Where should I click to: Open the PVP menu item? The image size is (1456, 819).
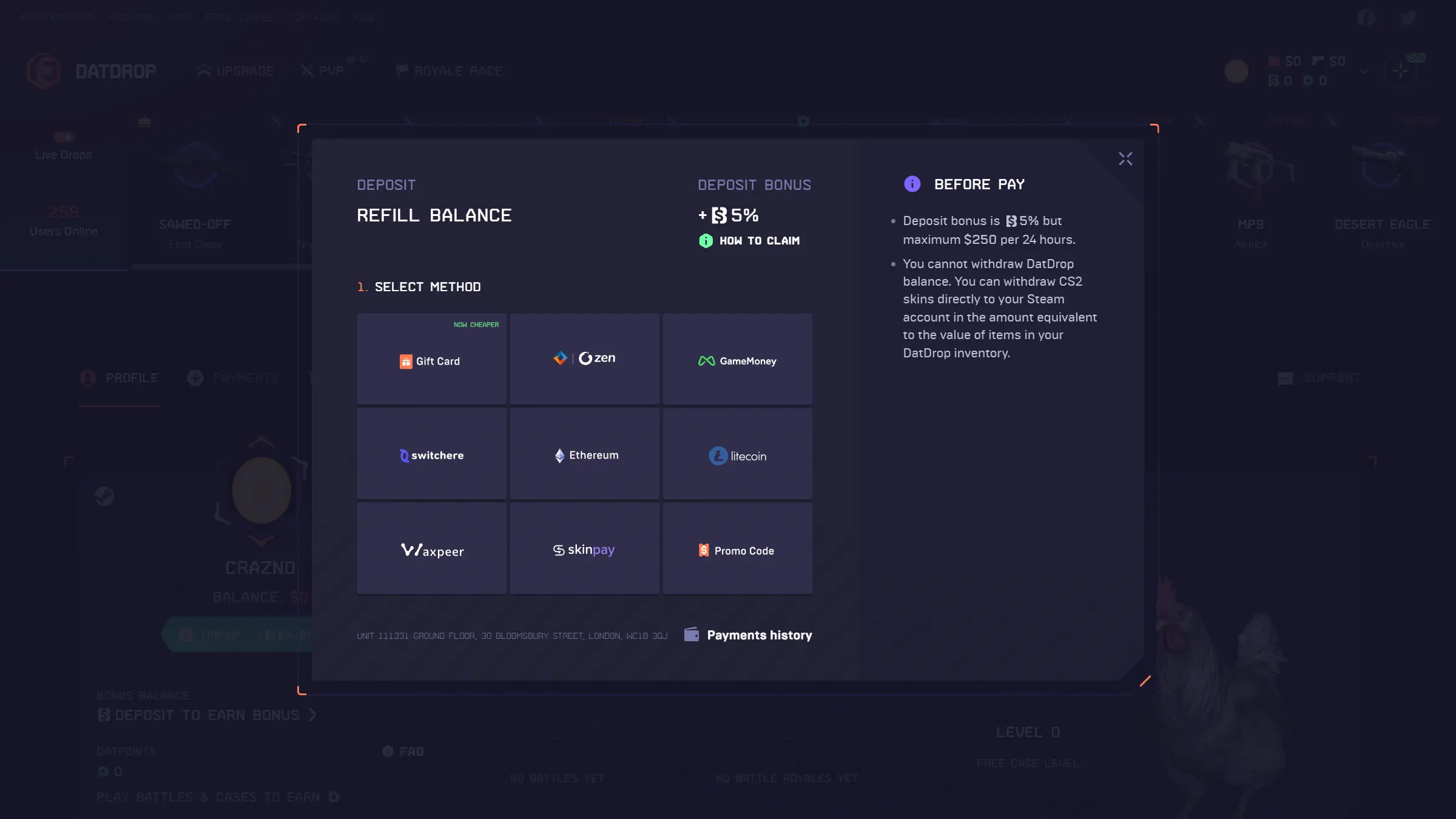(323, 71)
